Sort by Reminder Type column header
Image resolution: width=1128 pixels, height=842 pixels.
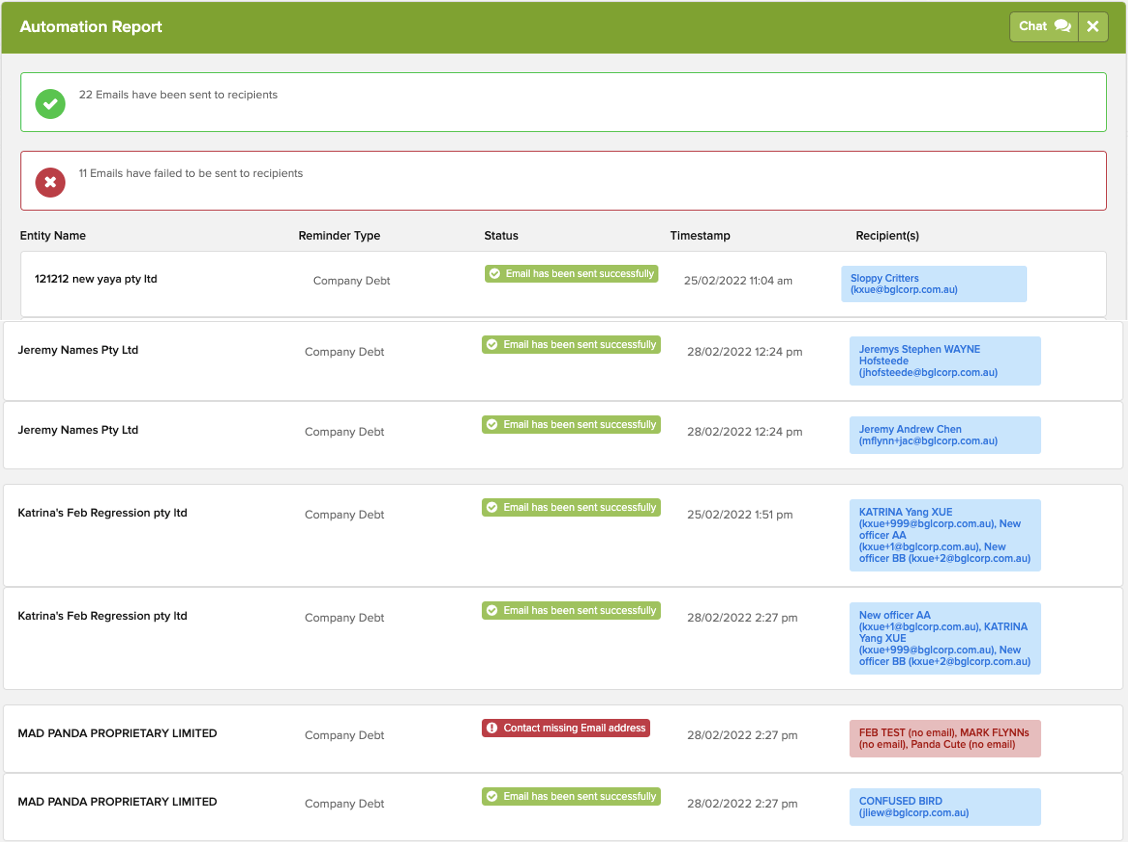point(339,236)
